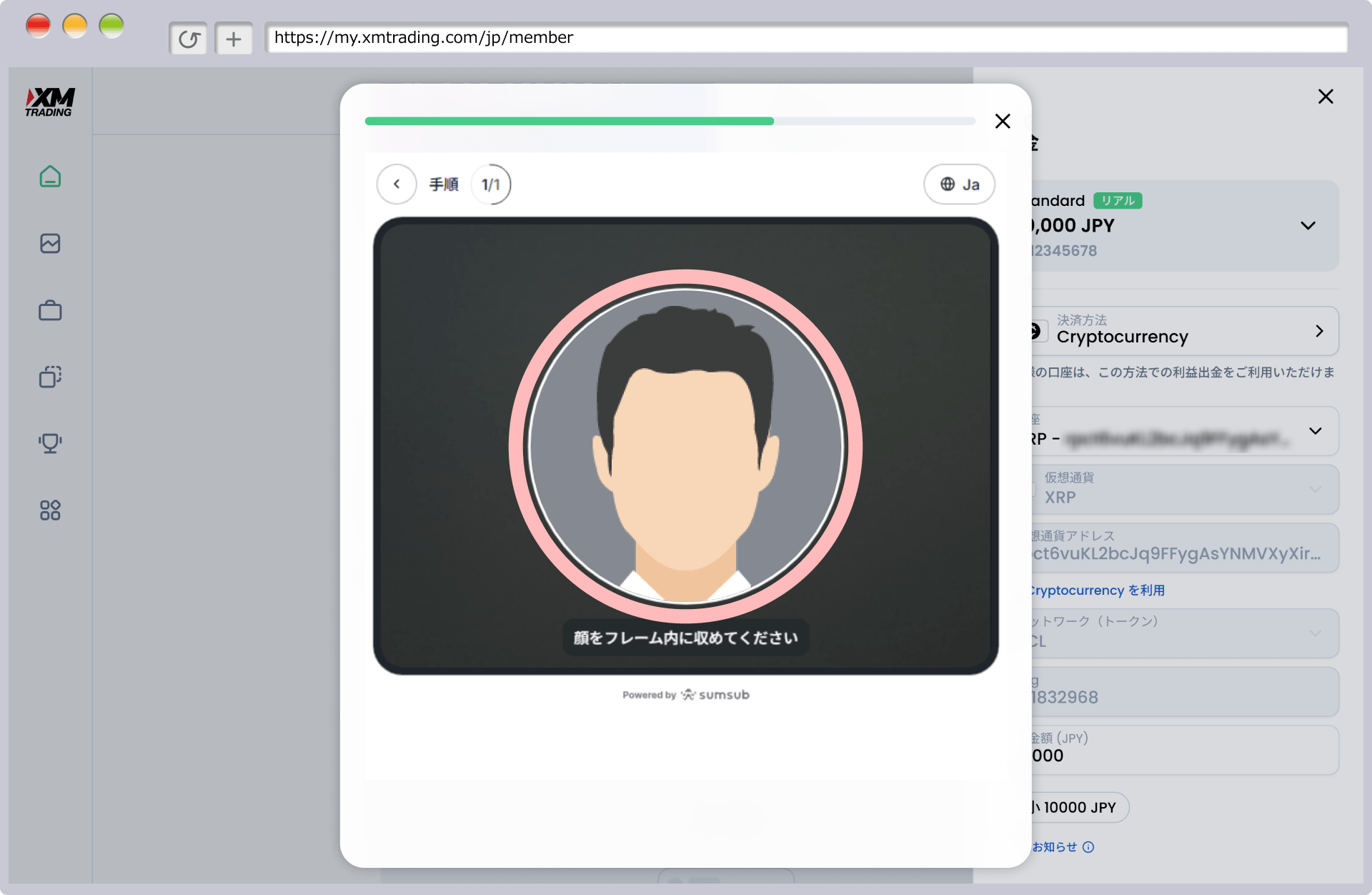Click the XM Trading logo
1372x895 pixels.
(50, 102)
